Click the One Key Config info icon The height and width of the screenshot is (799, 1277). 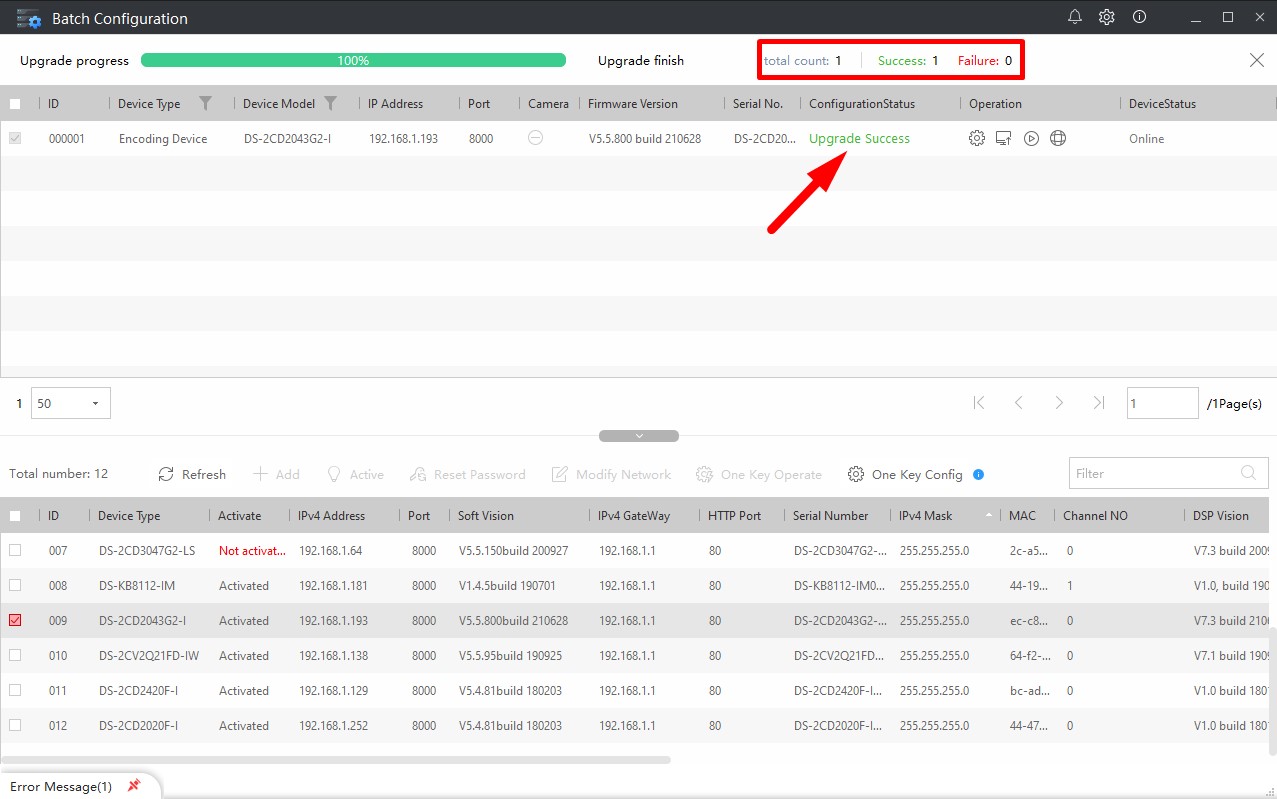click(x=979, y=474)
